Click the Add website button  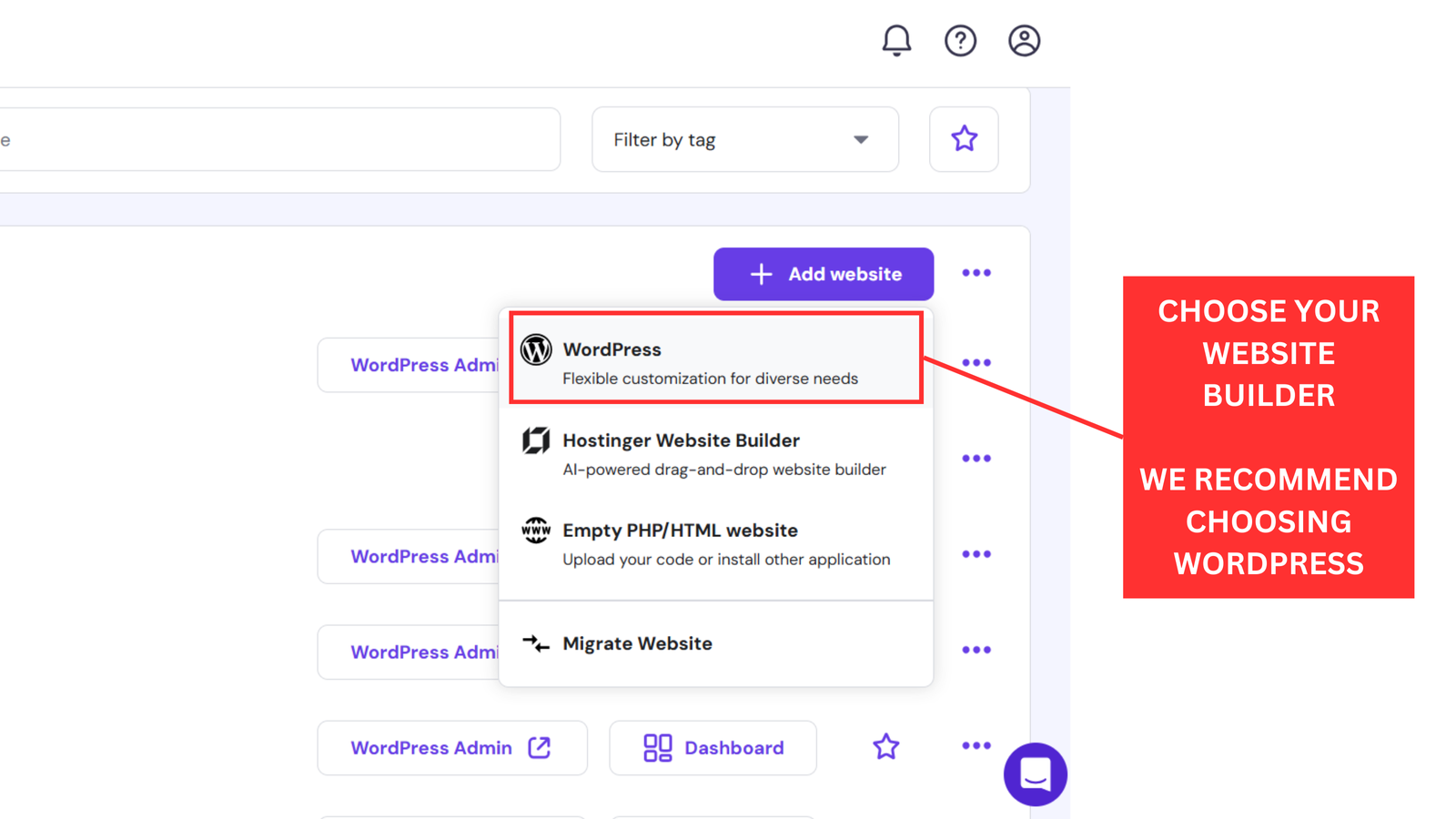[x=824, y=274]
